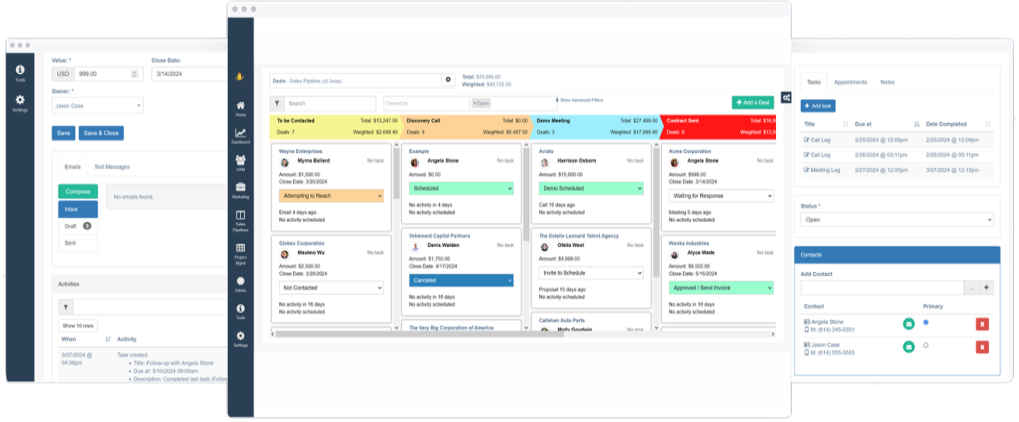Switch to the Appointments tab
This screenshot has height=422, width=1019.
coord(850,83)
